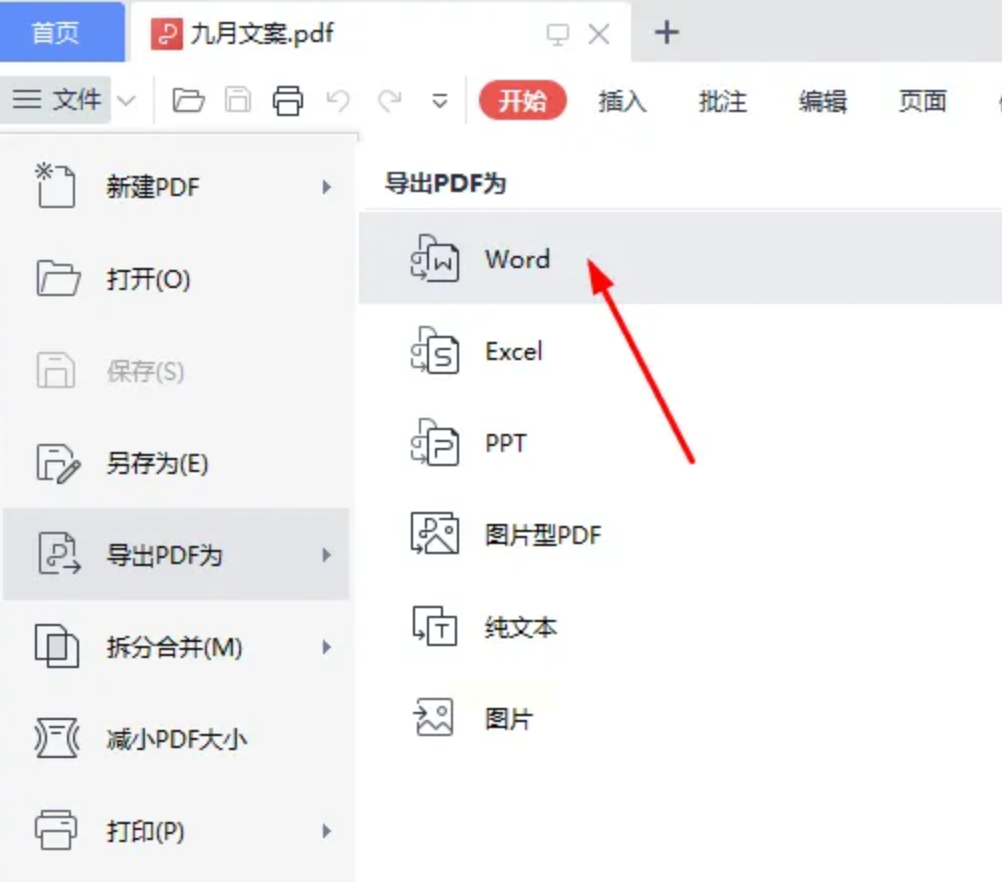Click the monitor icon on document tab
The image size is (1002, 882).
557,34
